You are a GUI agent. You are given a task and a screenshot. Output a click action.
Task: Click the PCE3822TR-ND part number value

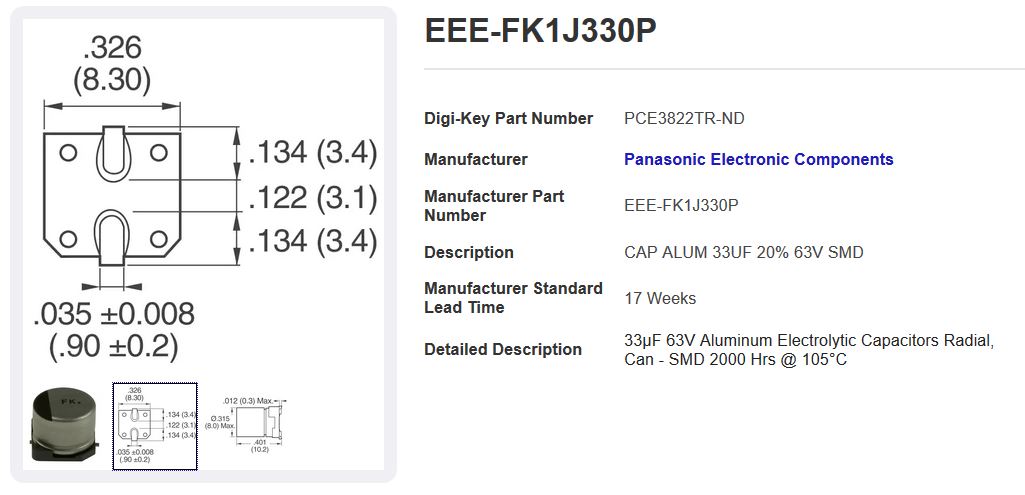pos(684,119)
